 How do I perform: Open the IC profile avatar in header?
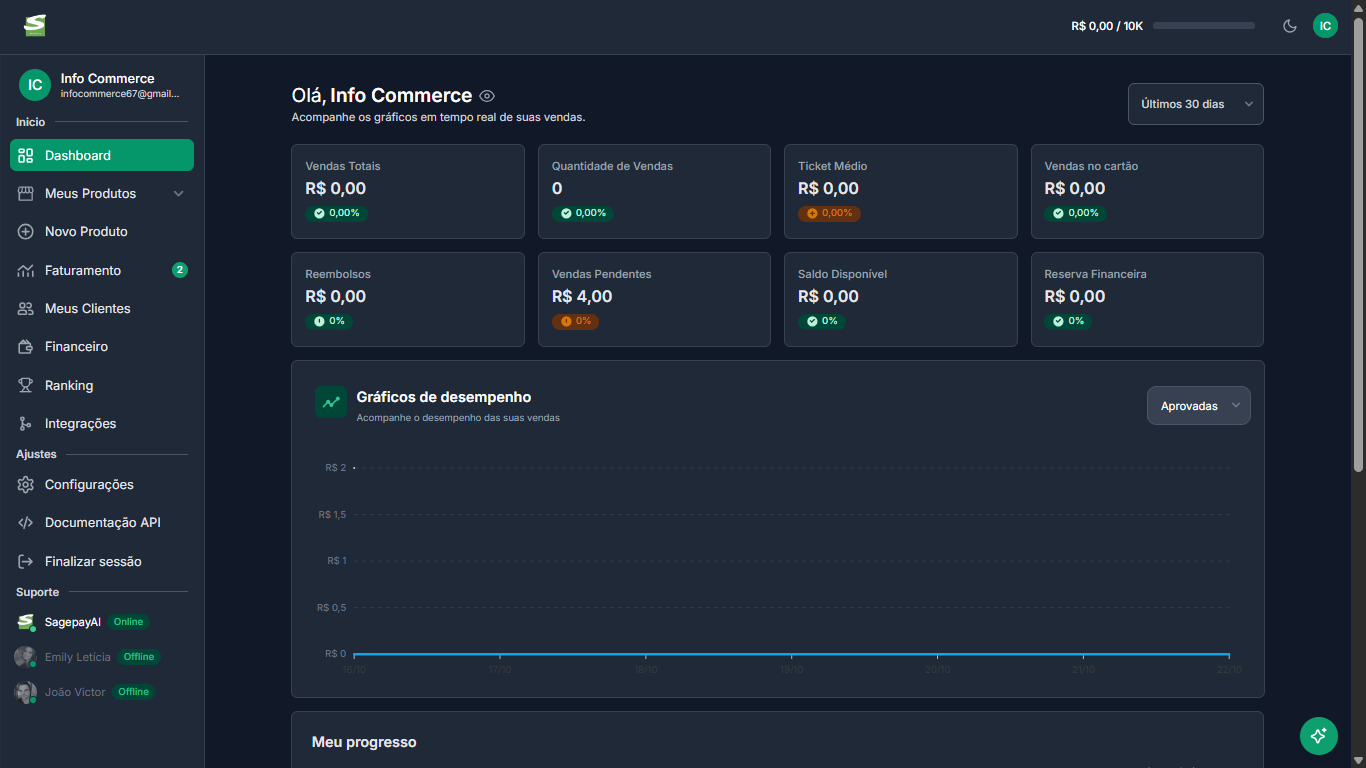[x=1325, y=26]
